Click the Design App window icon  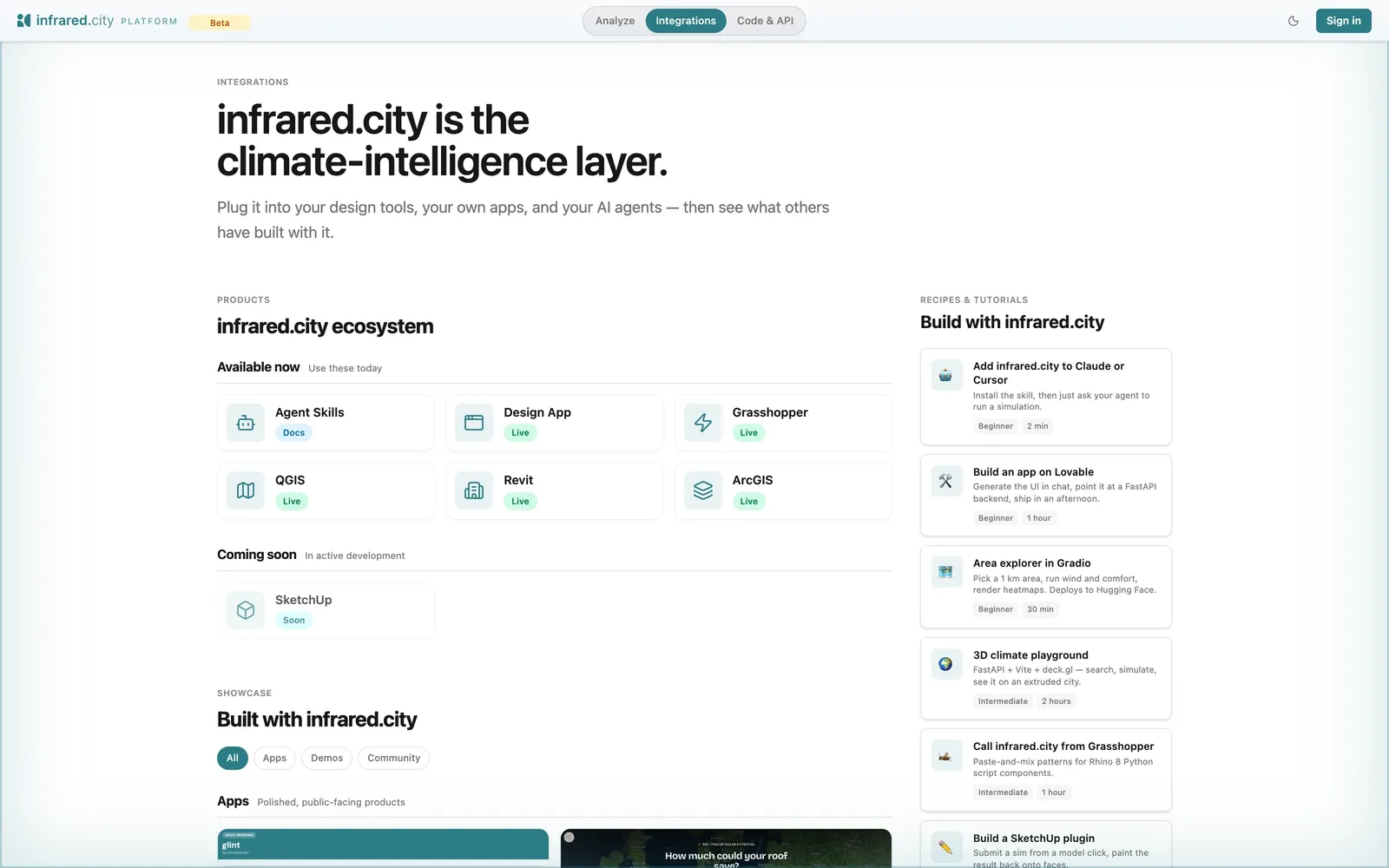click(474, 423)
